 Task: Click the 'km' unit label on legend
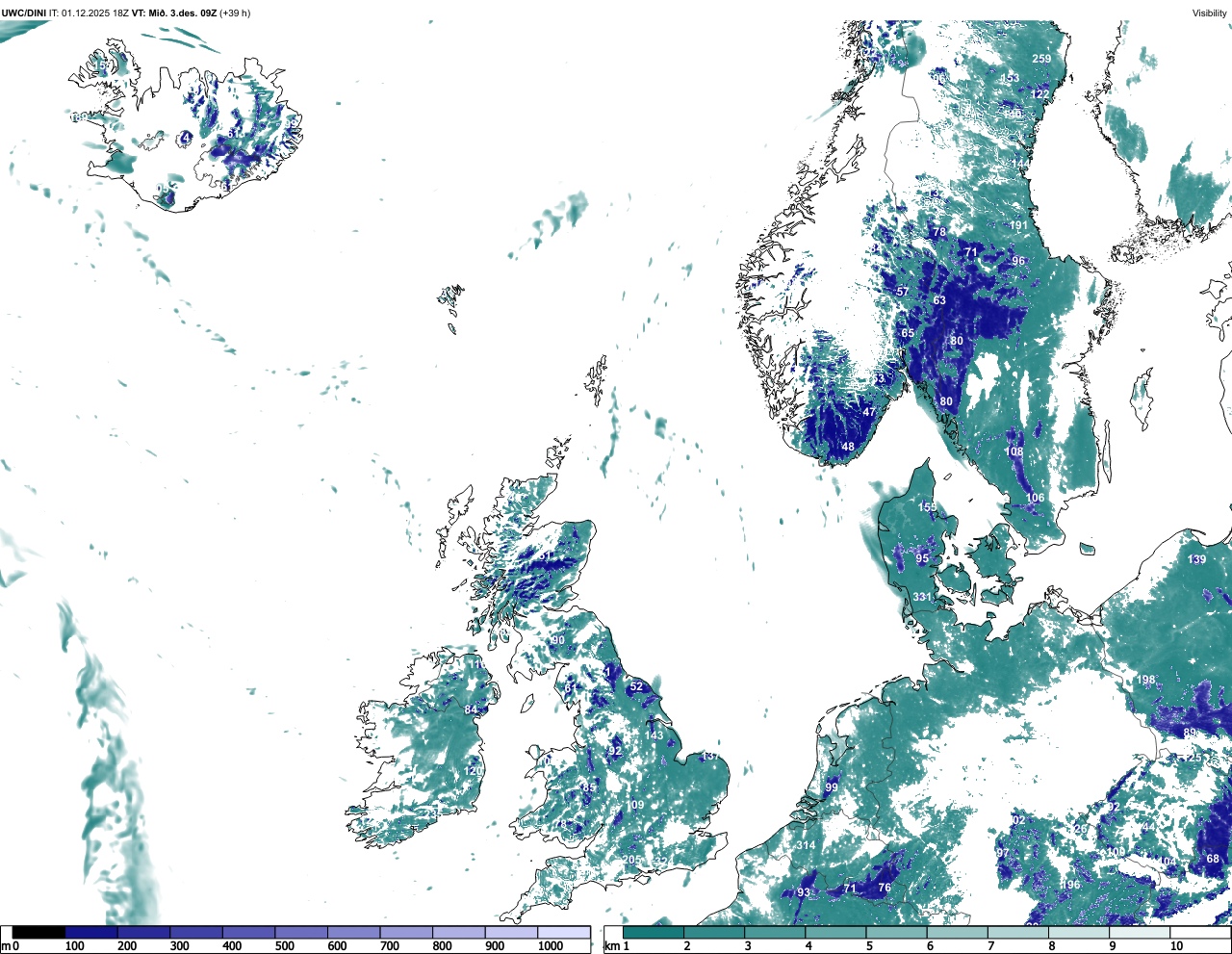click(610, 946)
